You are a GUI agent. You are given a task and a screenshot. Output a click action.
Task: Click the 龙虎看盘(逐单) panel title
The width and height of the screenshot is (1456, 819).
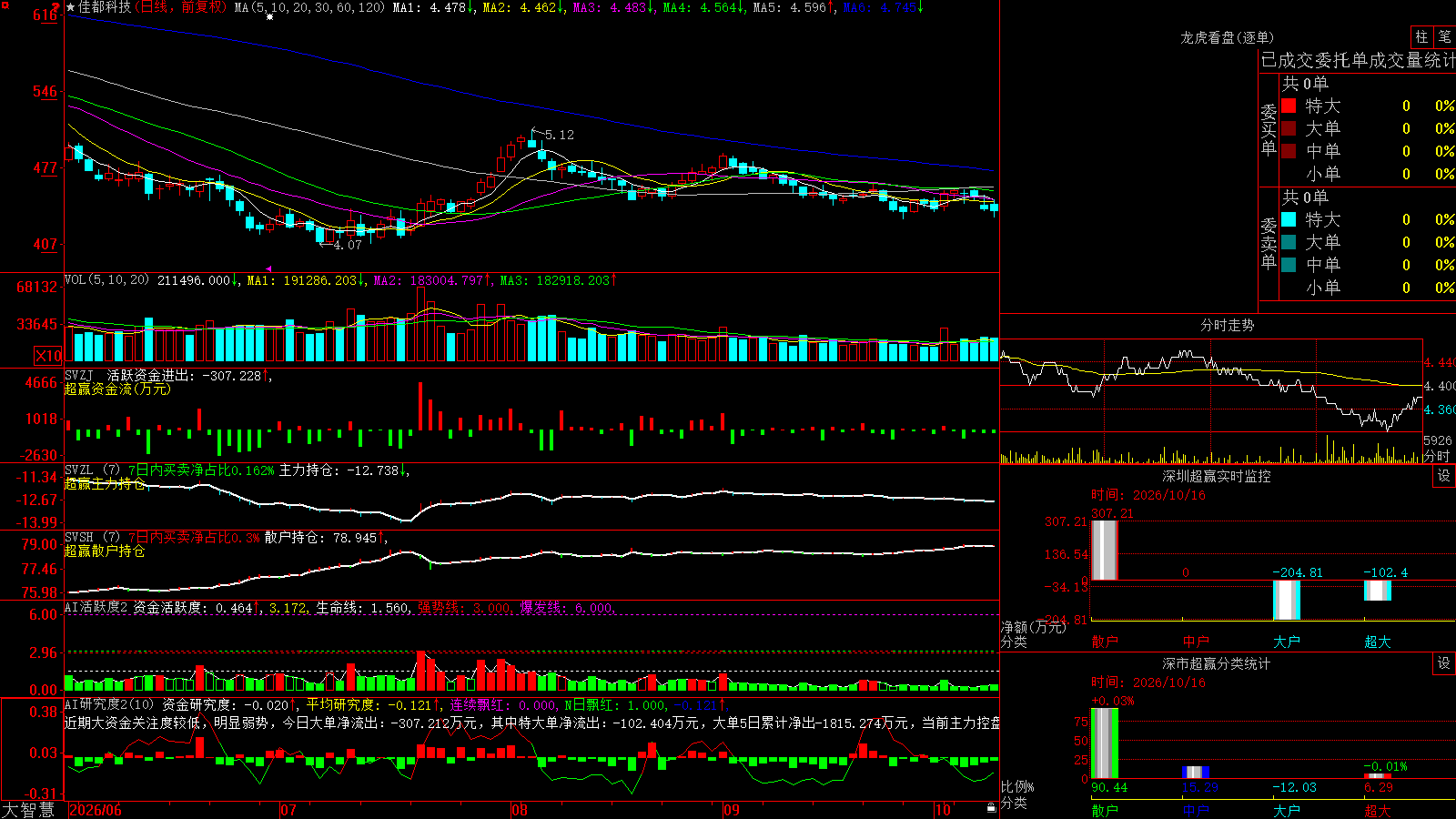click(x=1227, y=37)
